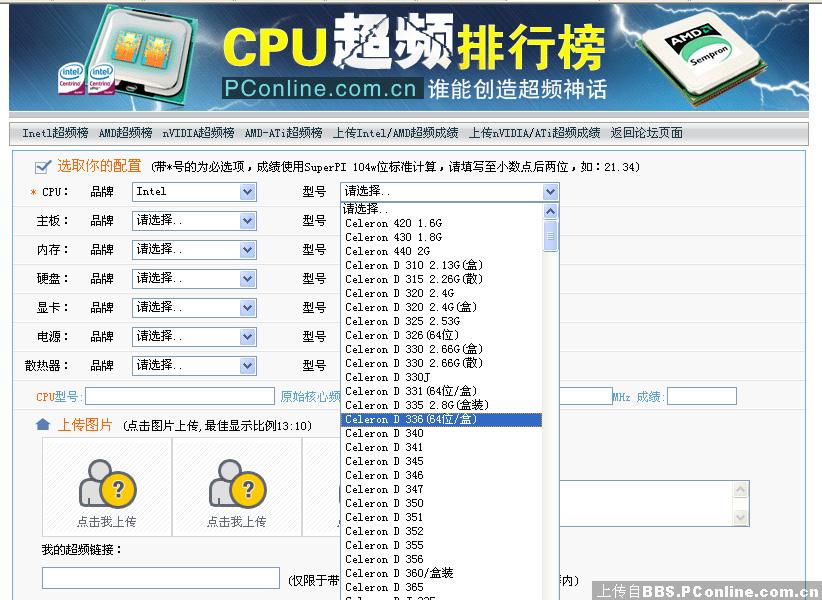Select Celeron D 345 option
The width and height of the screenshot is (822, 600).
pyautogui.click(x=441, y=462)
